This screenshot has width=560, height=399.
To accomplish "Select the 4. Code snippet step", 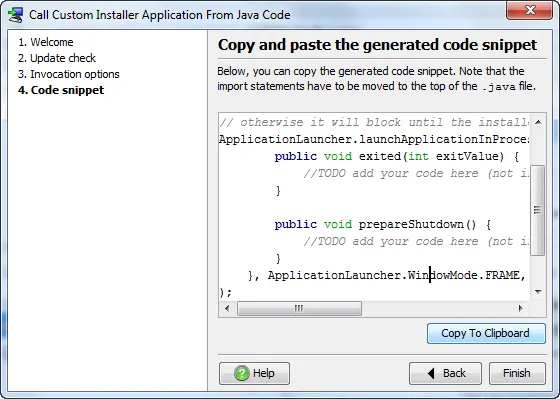I will (61, 90).
